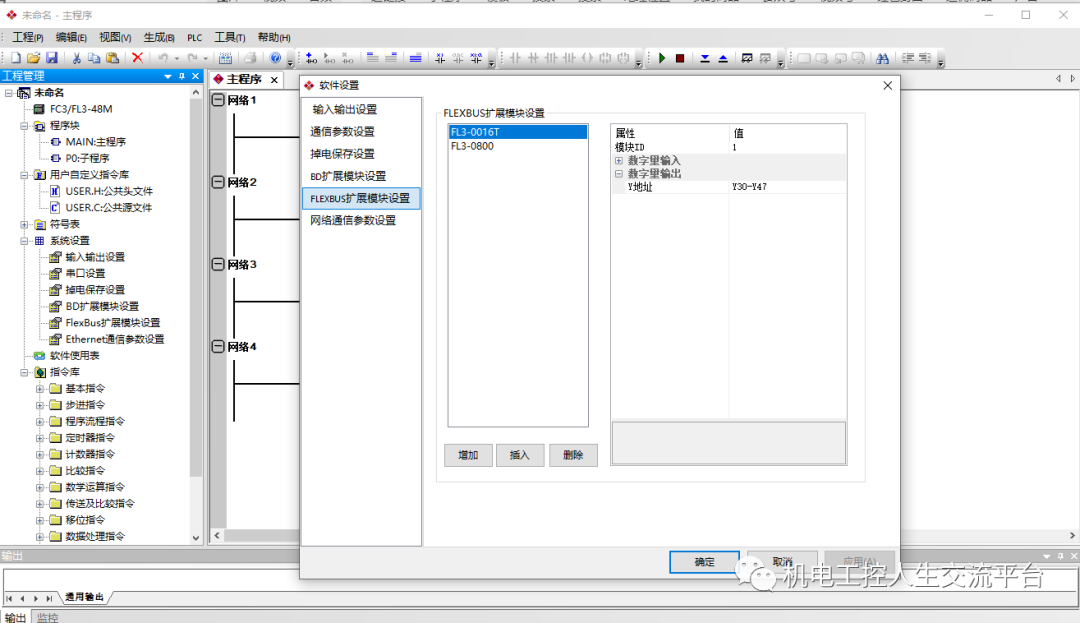This screenshot has height=623, width=1080.
Task: Open the 编辑(E) menu
Action: click(x=71, y=37)
